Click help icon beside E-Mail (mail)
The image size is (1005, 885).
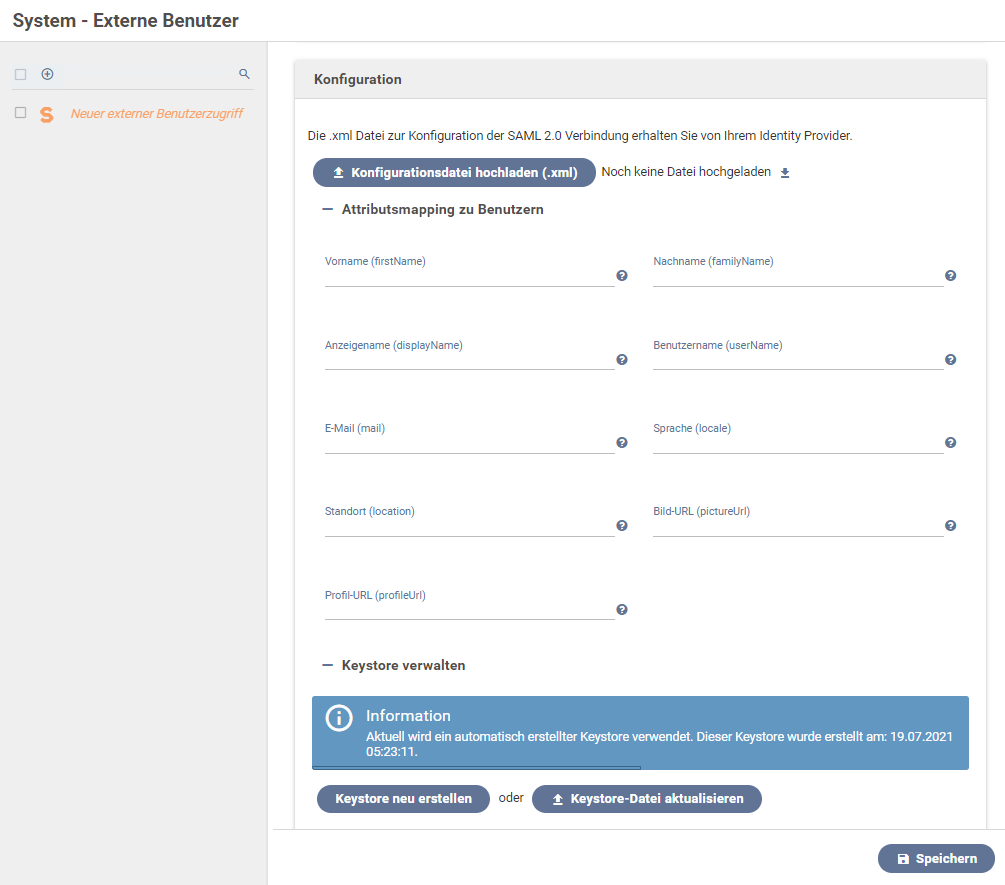(x=622, y=443)
